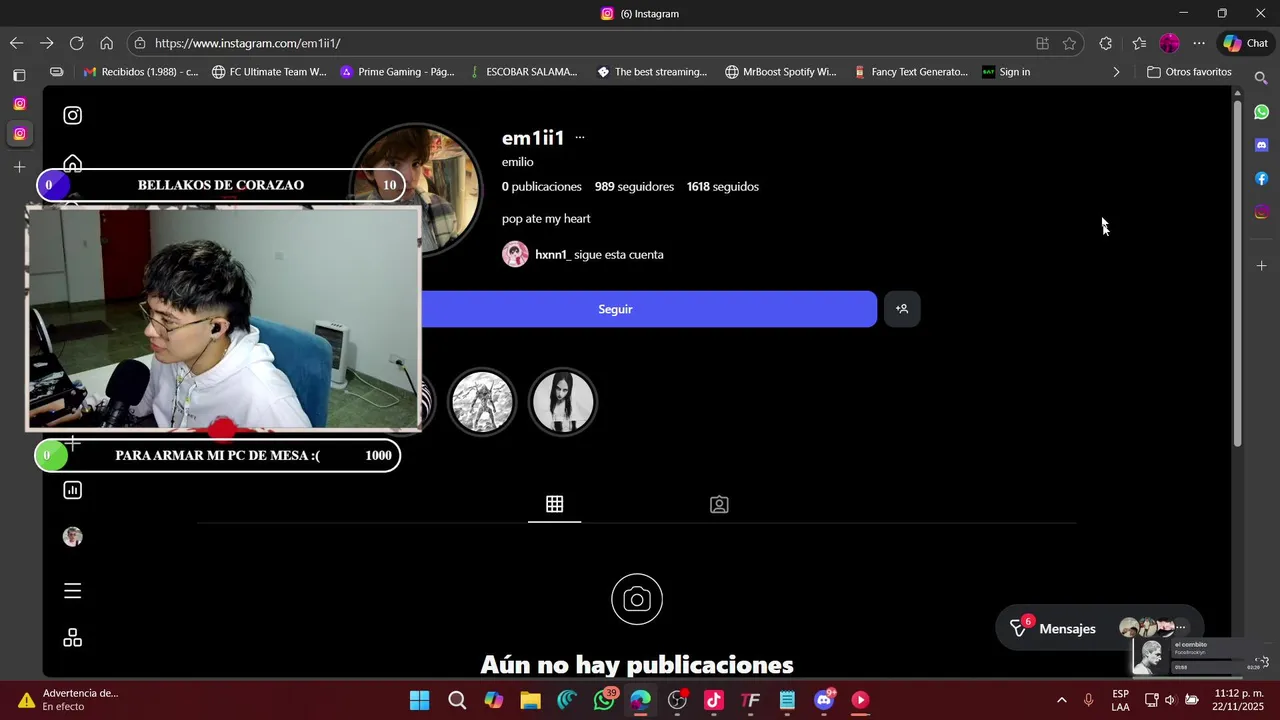Open WhatsApp from the taskbar

click(604, 700)
